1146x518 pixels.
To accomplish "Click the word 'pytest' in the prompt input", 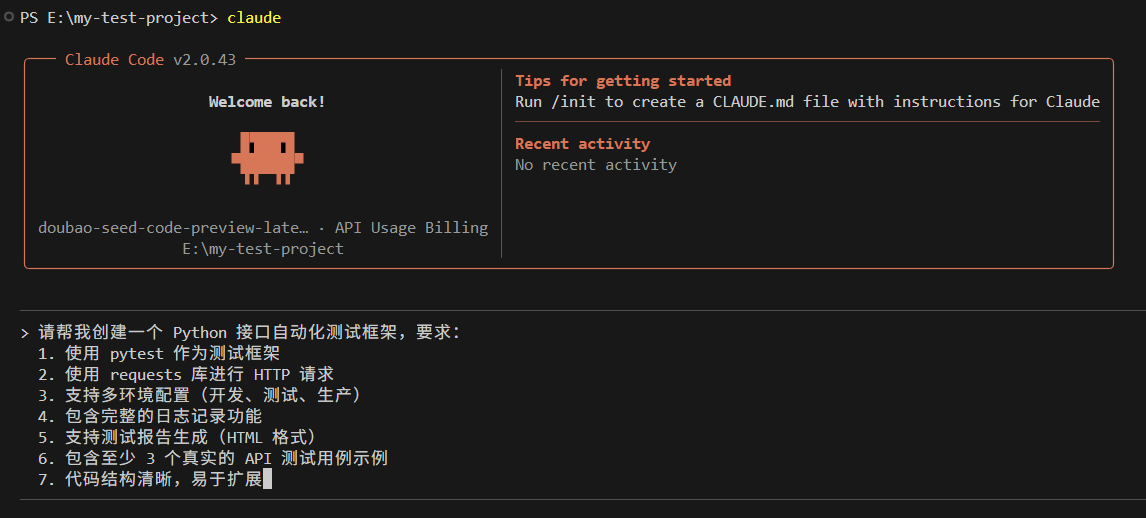I will coord(136,354).
